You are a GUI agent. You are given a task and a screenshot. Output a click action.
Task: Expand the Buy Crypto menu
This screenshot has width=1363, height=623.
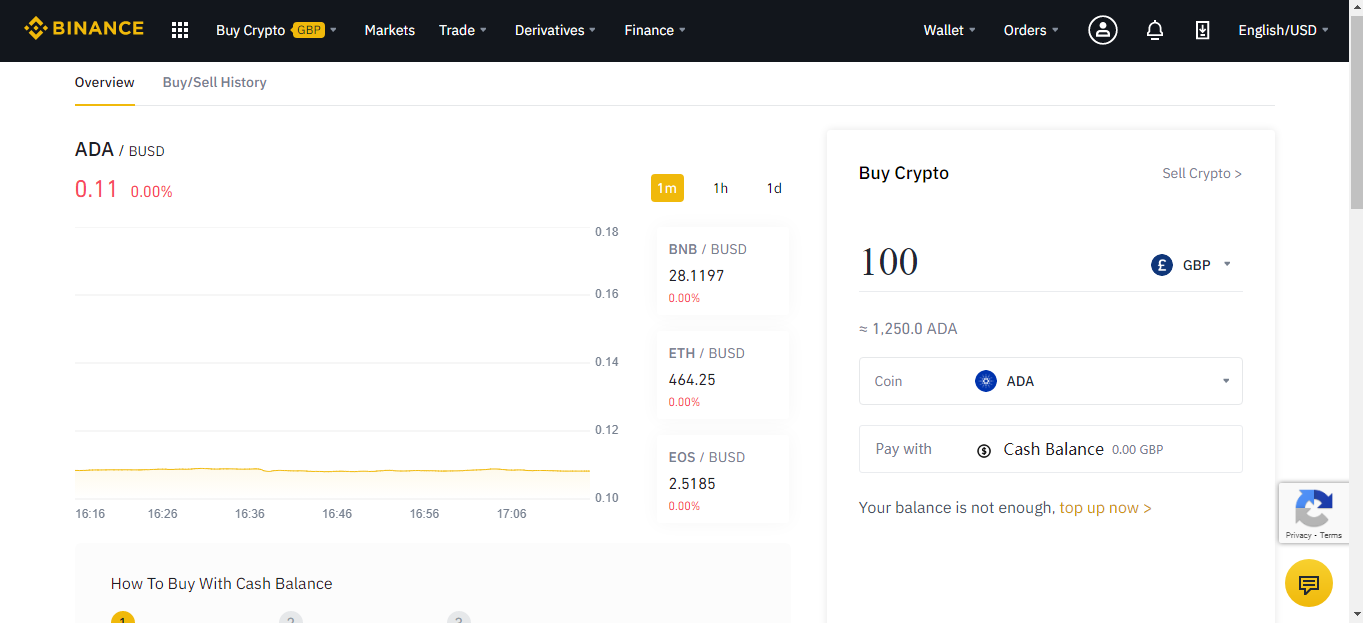(x=276, y=30)
